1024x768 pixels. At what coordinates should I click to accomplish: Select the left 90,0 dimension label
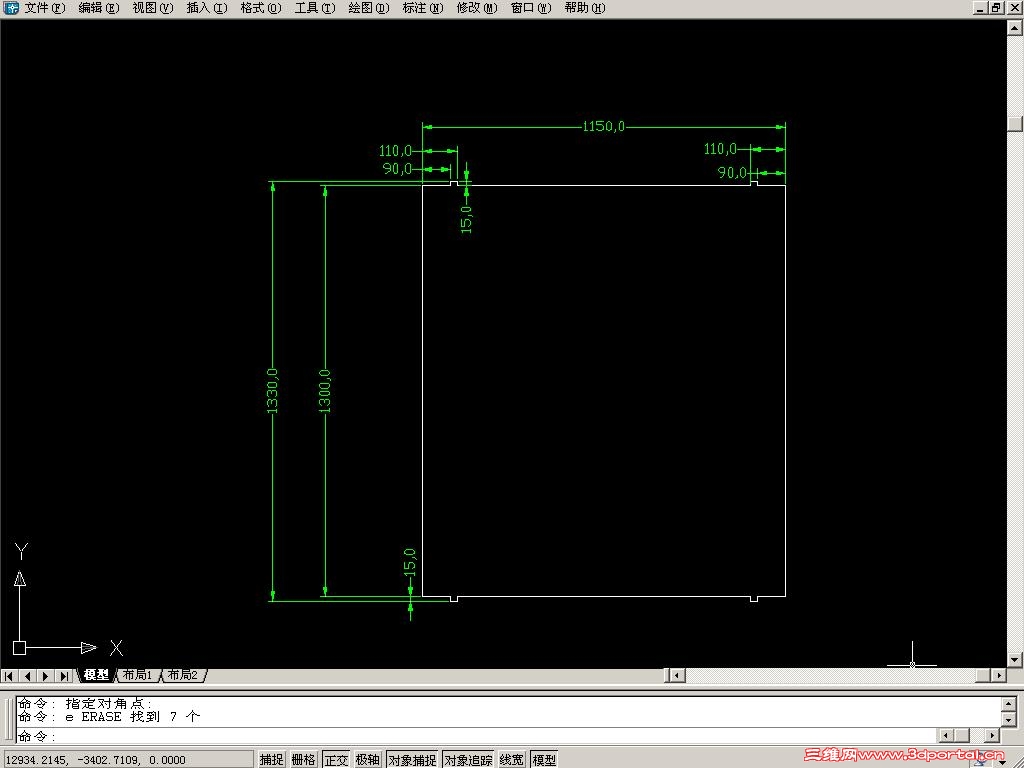point(398,168)
